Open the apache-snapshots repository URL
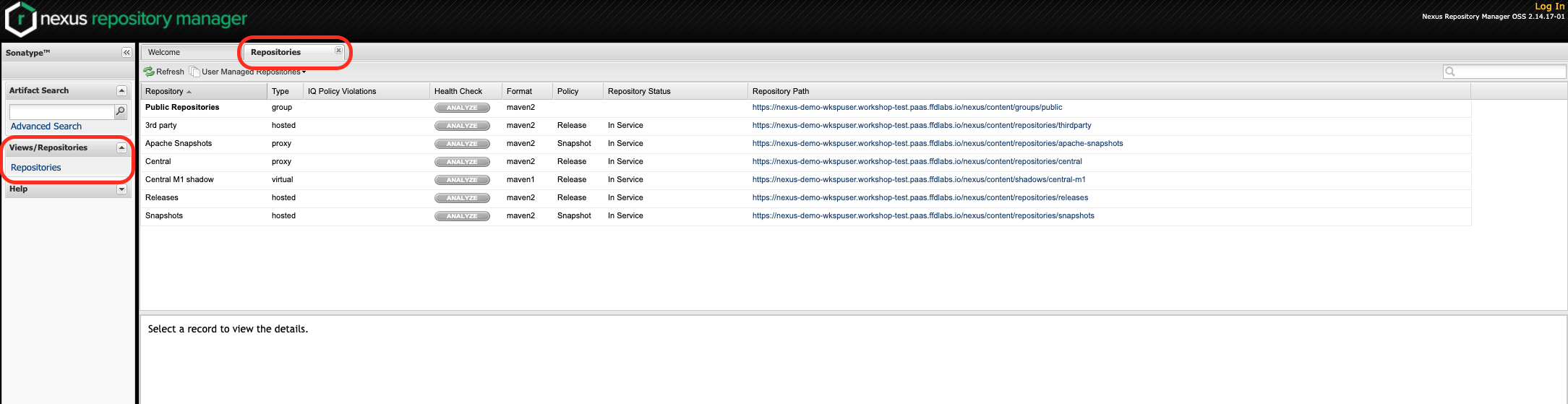 (x=938, y=143)
